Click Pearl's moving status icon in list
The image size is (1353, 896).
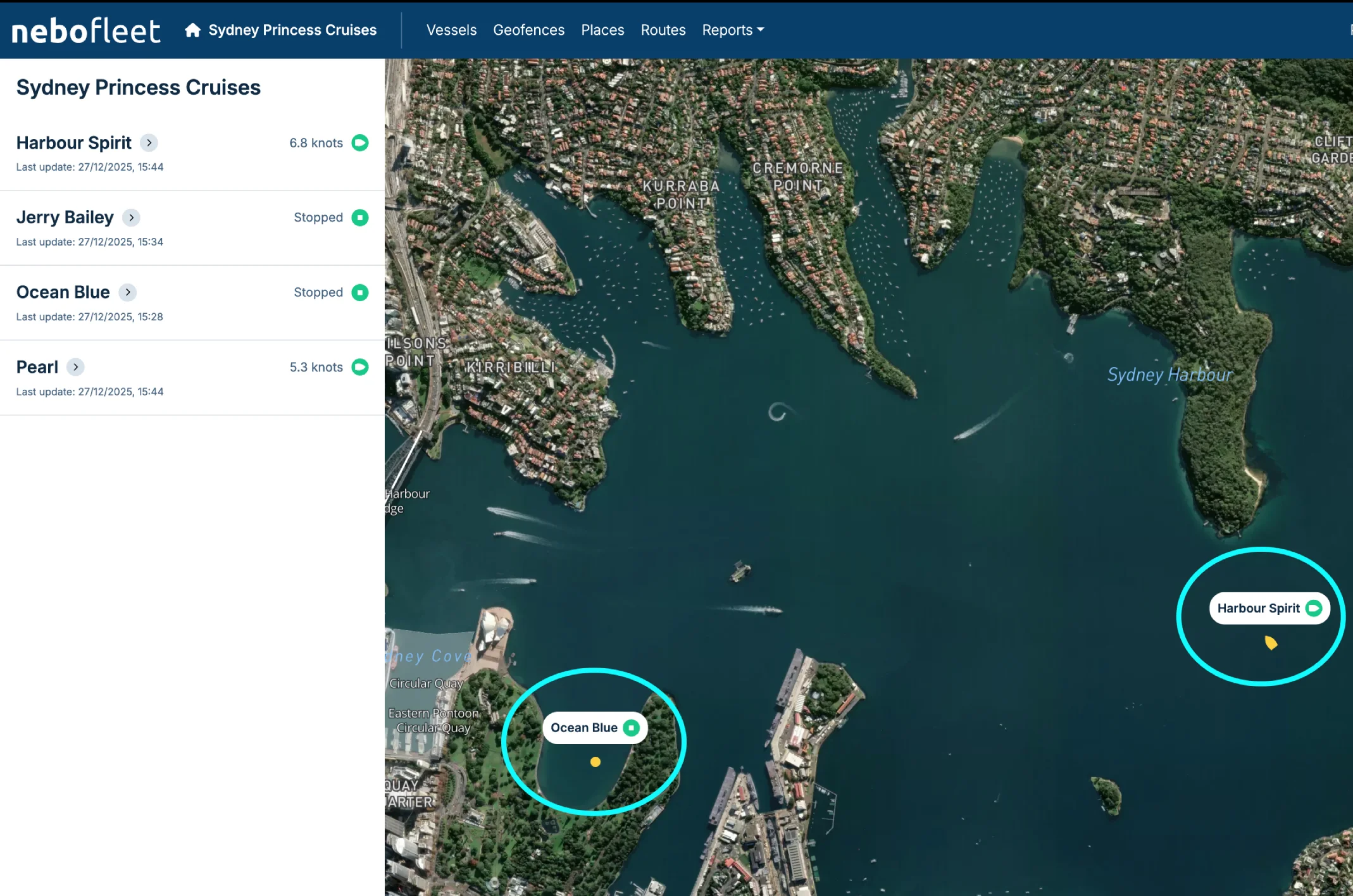pos(360,367)
